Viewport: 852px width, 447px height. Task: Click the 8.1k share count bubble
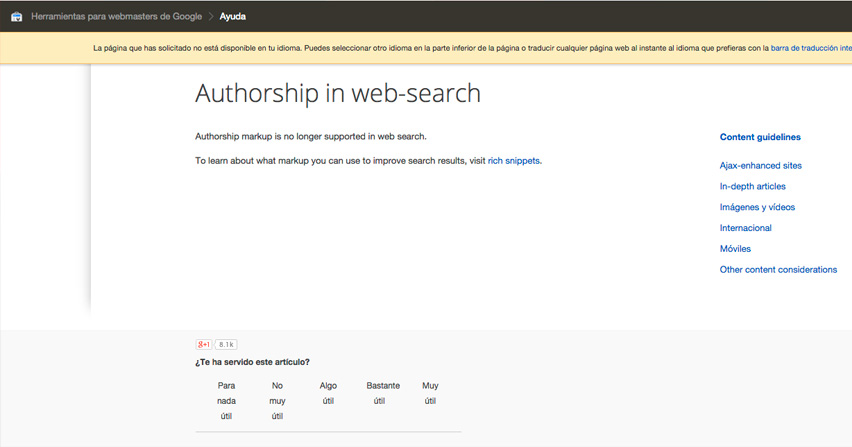point(226,344)
